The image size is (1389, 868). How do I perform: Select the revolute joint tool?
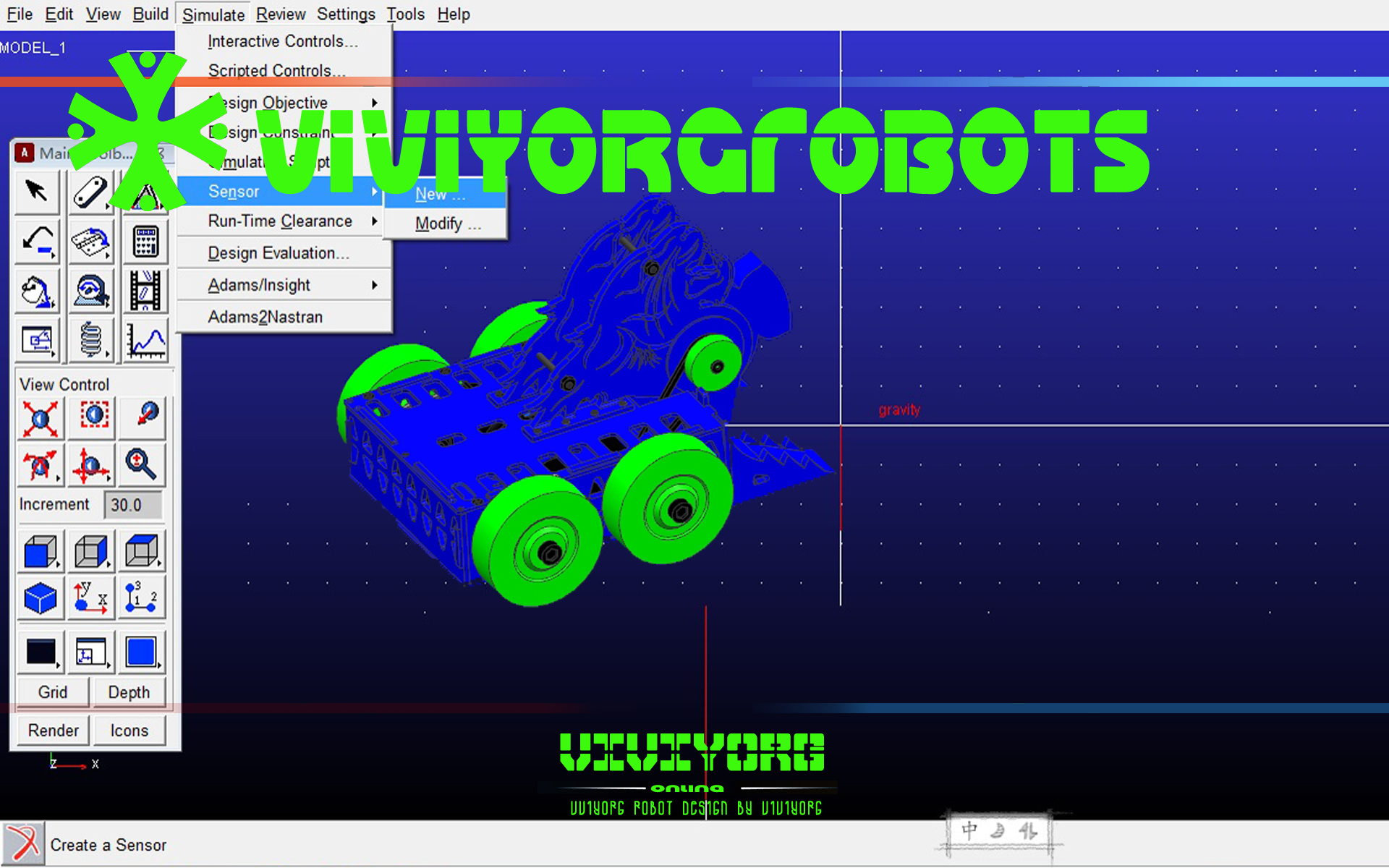coord(91,242)
